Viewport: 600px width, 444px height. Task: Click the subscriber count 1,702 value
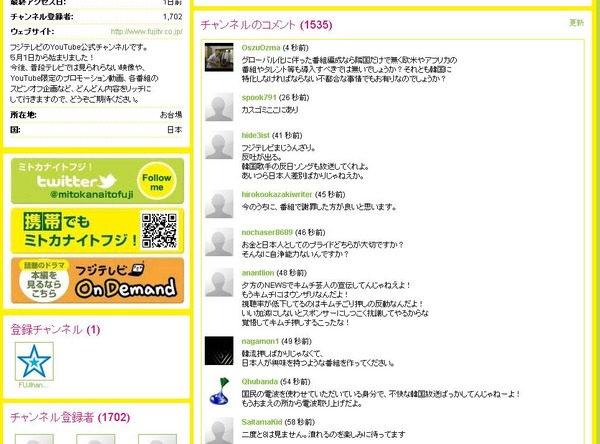point(173,16)
